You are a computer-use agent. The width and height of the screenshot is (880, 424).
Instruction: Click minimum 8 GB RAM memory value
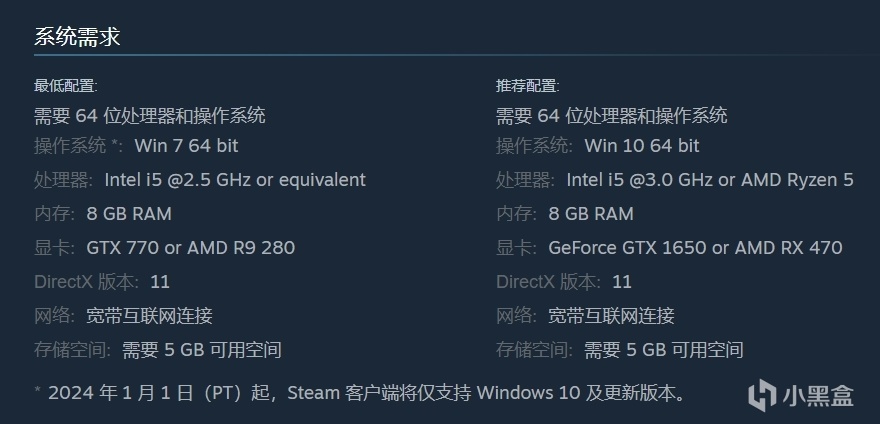(129, 214)
